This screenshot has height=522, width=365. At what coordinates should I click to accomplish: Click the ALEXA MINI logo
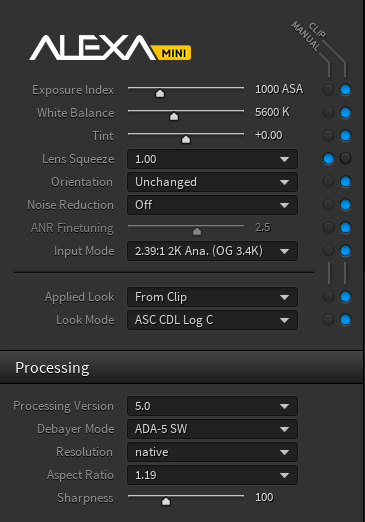110,48
